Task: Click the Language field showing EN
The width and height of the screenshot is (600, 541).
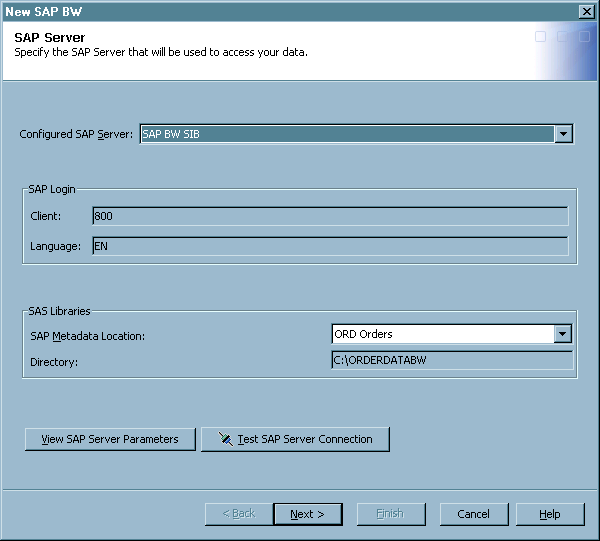Action: coord(331,246)
